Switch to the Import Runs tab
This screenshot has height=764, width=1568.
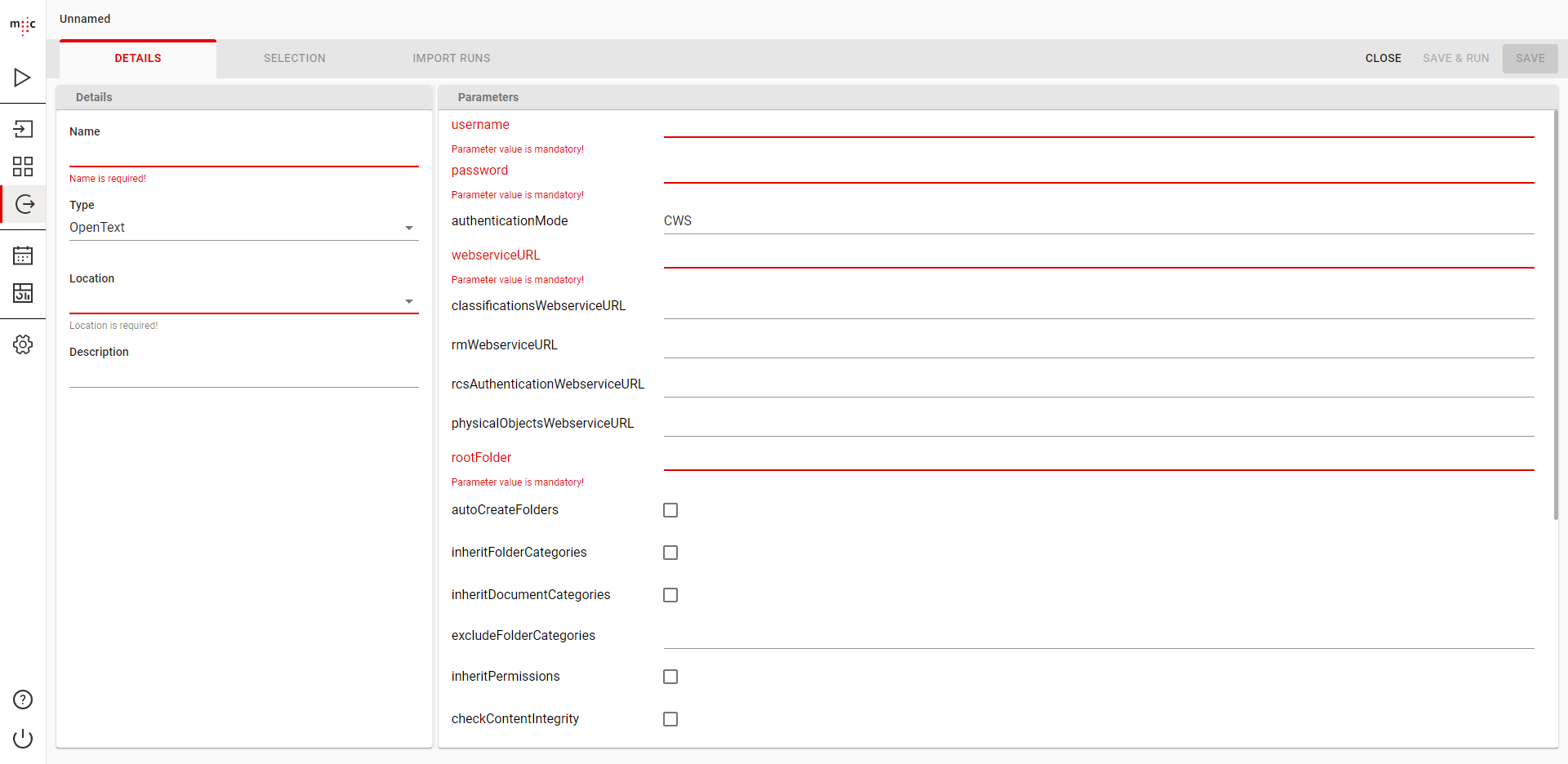pyautogui.click(x=451, y=59)
